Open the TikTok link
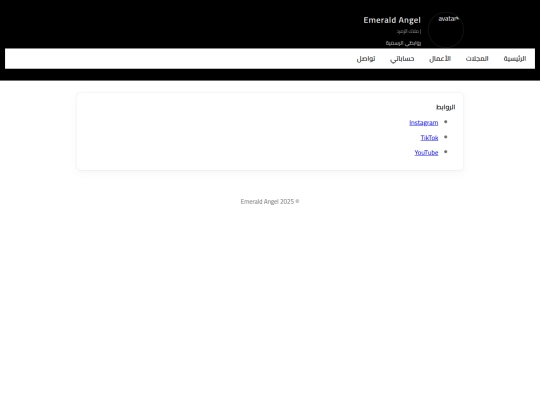Screen dimensions: 540x405 [429, 138]
